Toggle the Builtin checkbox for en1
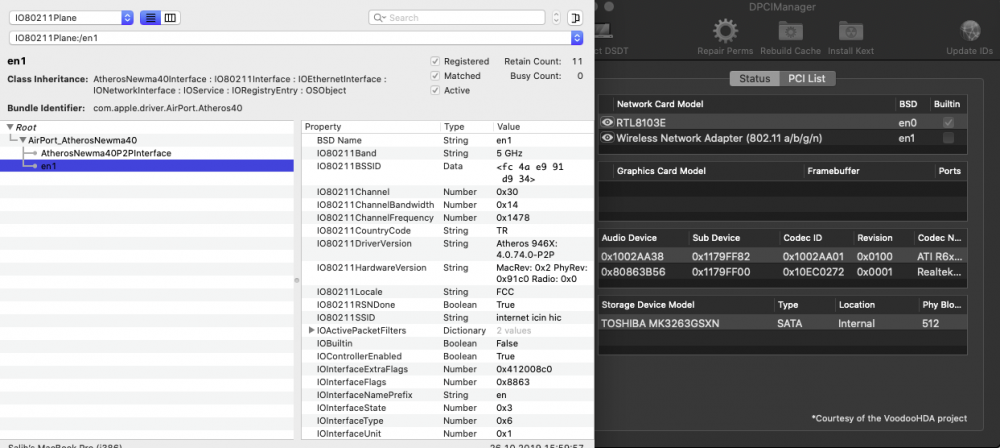Image resolution: width=1000 pixels, height=448 pixels. click(x=948, y=138)
